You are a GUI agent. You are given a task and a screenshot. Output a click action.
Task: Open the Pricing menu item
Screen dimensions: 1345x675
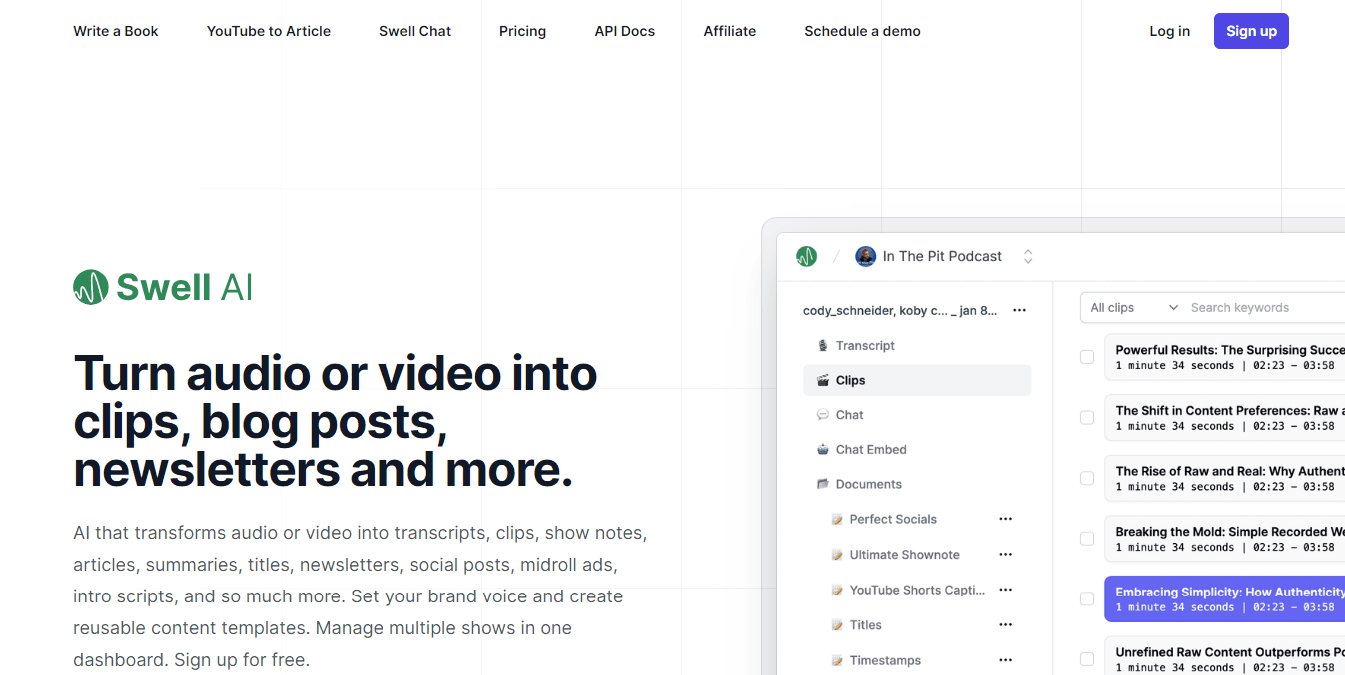pos(522,31)
